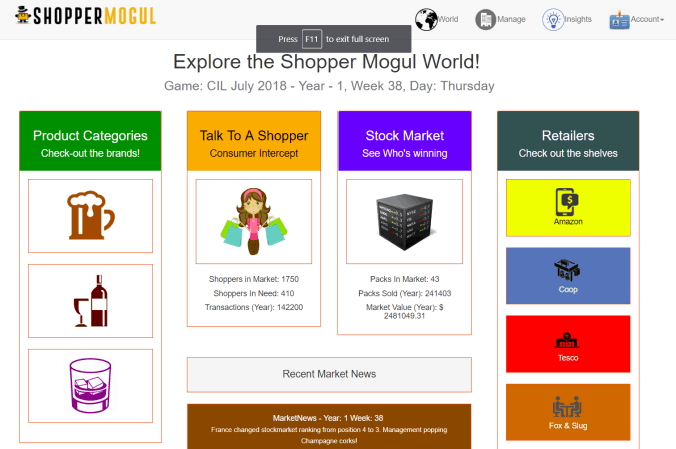Image resolution: width=676 pixels, height=449 pixels.
Task: Select the World menu item
Action: point(448,19)
